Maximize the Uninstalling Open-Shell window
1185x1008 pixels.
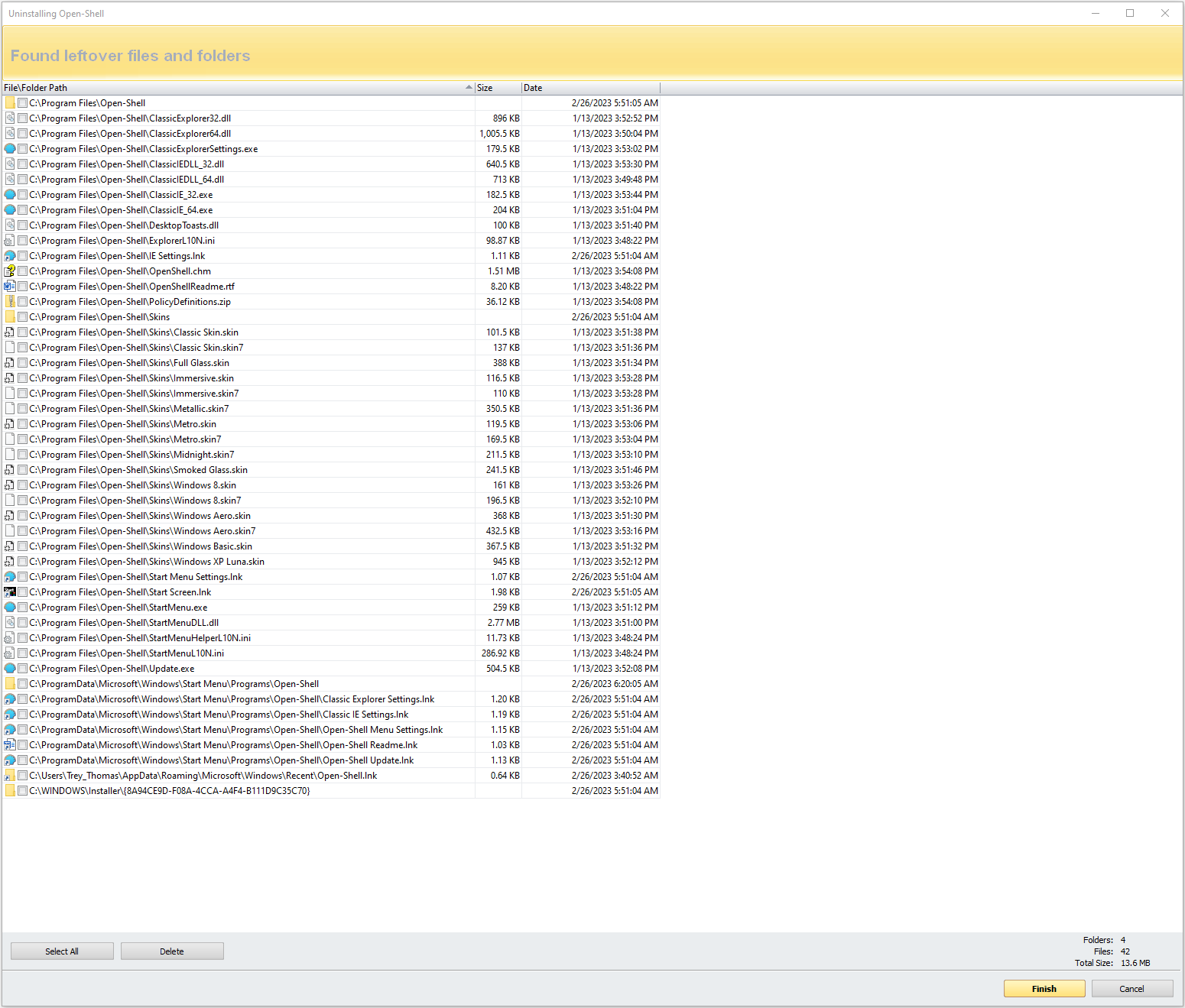[1130, 13]
